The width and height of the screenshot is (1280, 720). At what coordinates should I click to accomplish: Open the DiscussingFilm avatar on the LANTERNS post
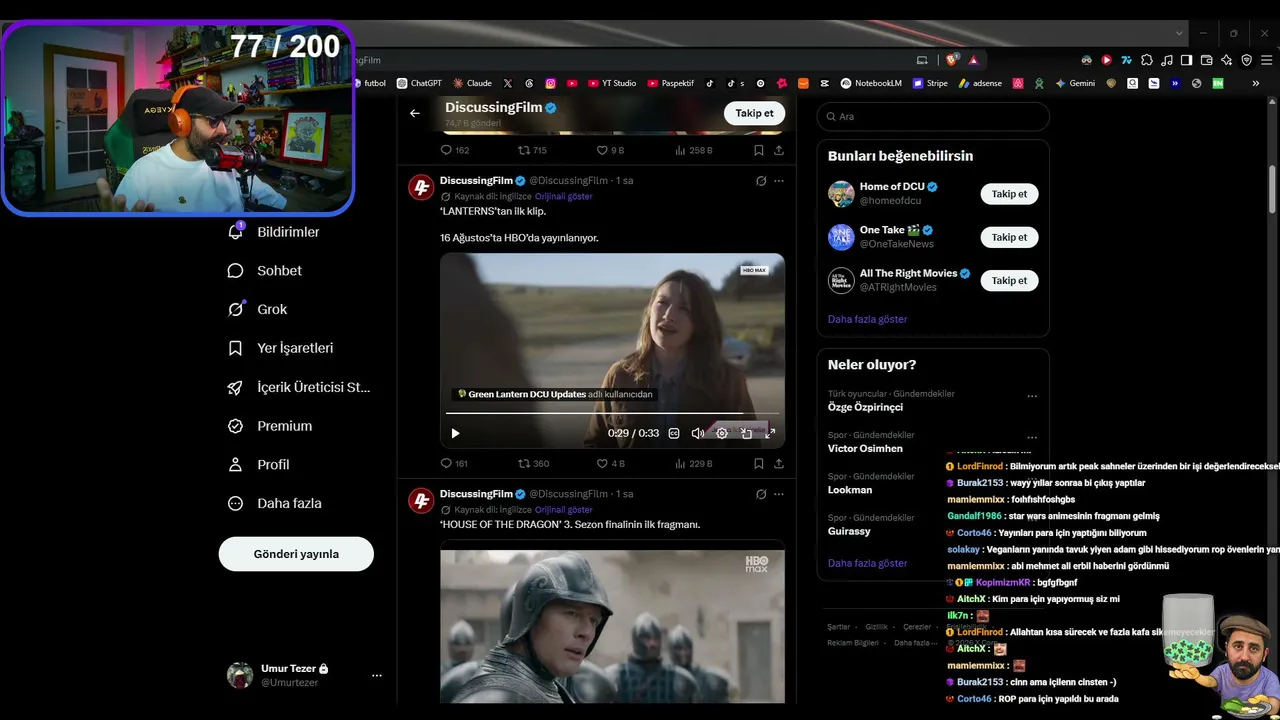tap(422, 187)
